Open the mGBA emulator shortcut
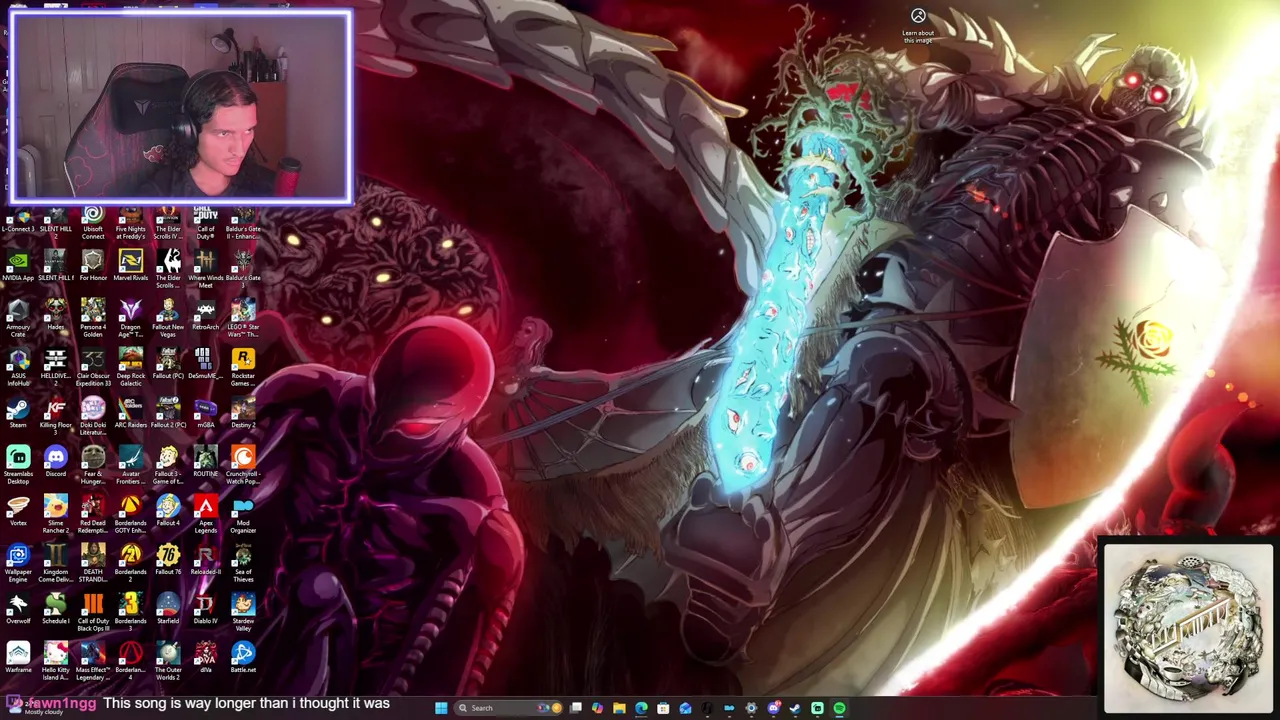The width and height of the screenshot is (1280, 720). (205, 413)
